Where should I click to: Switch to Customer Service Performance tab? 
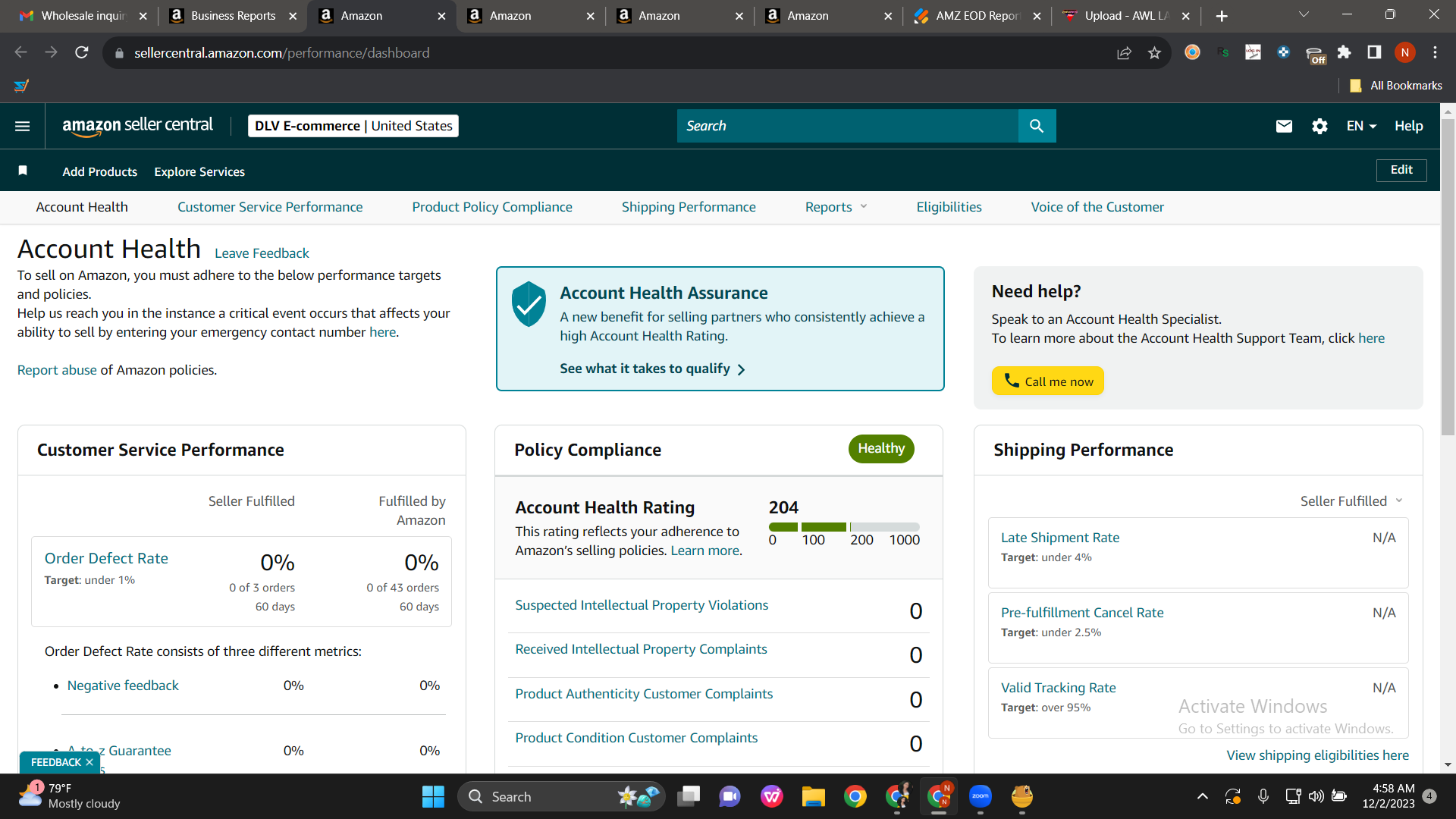click(x=270, y=207)
